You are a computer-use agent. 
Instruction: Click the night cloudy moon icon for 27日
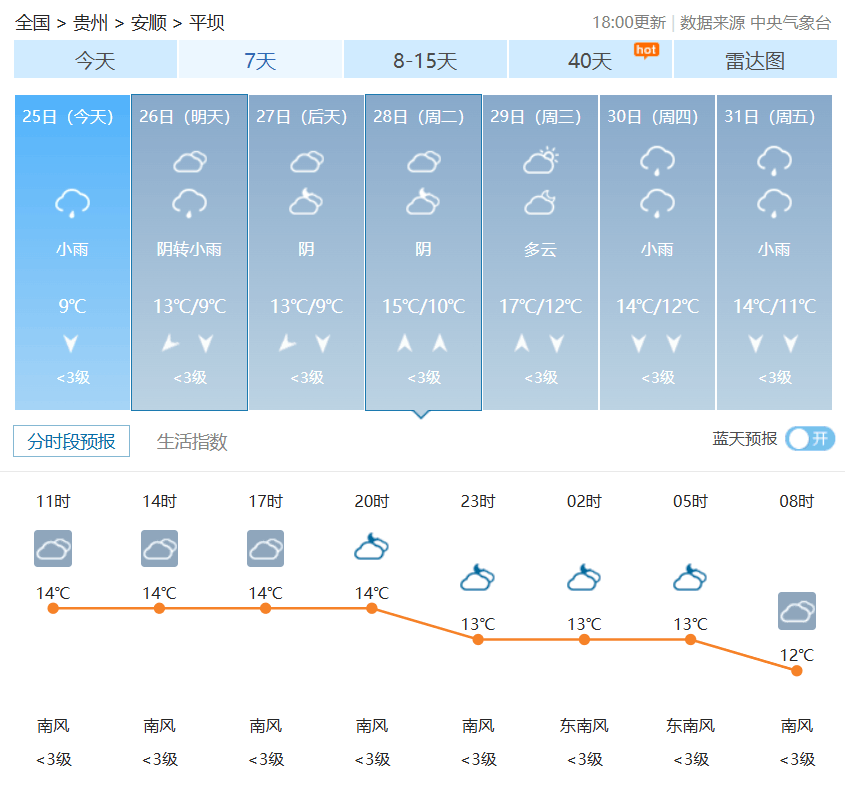coord(306,203)
